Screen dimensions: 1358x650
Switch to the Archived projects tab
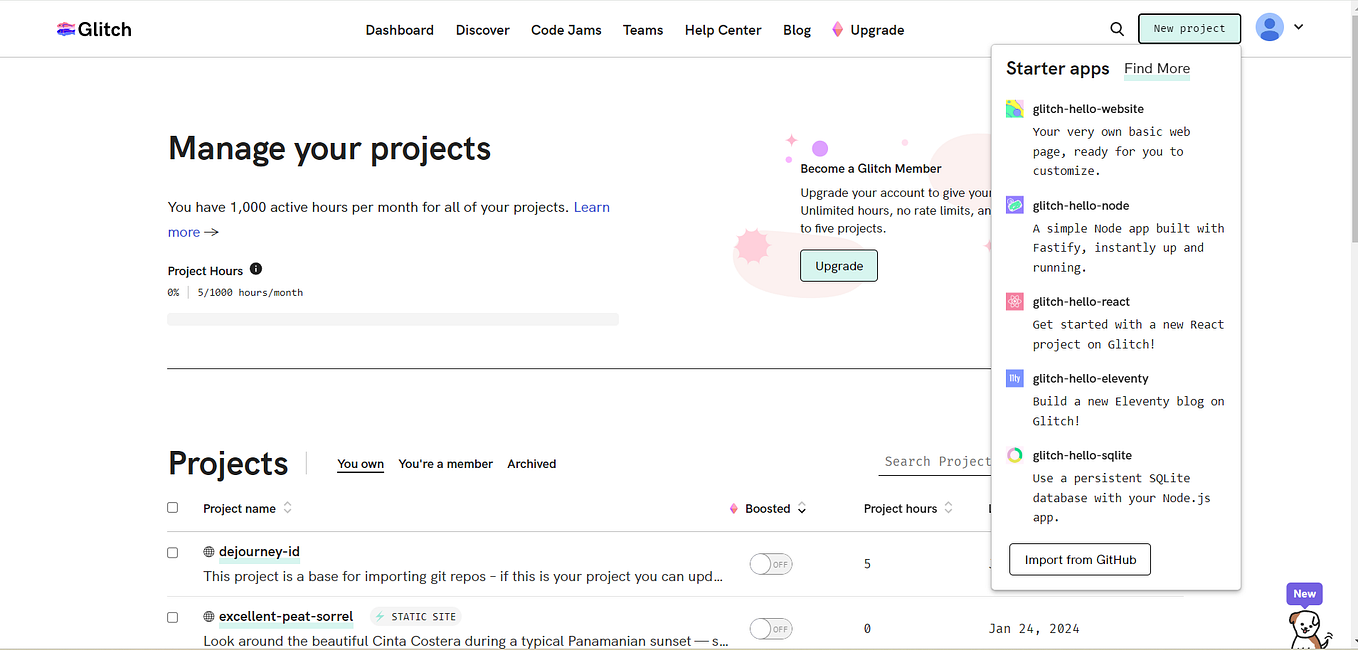(531, 463)
